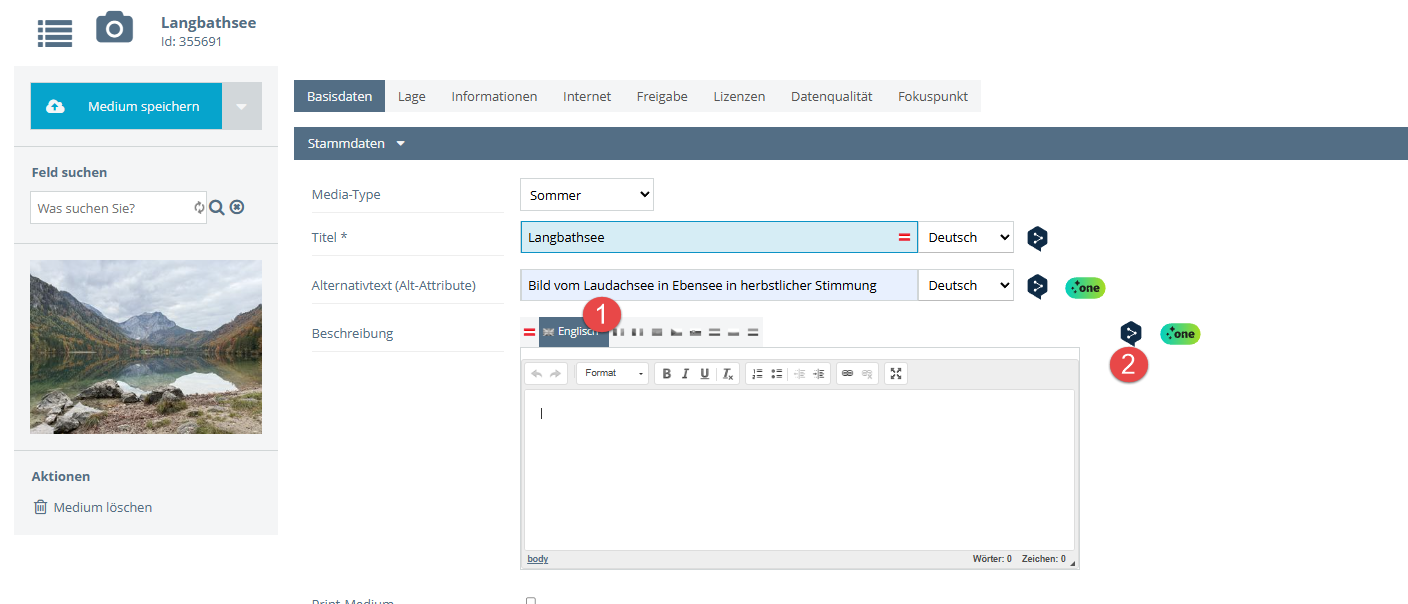Viewport: 1408px width, 604px height.
Task: Click inside the Beschreibung editor text area
Action: point(799,469)
